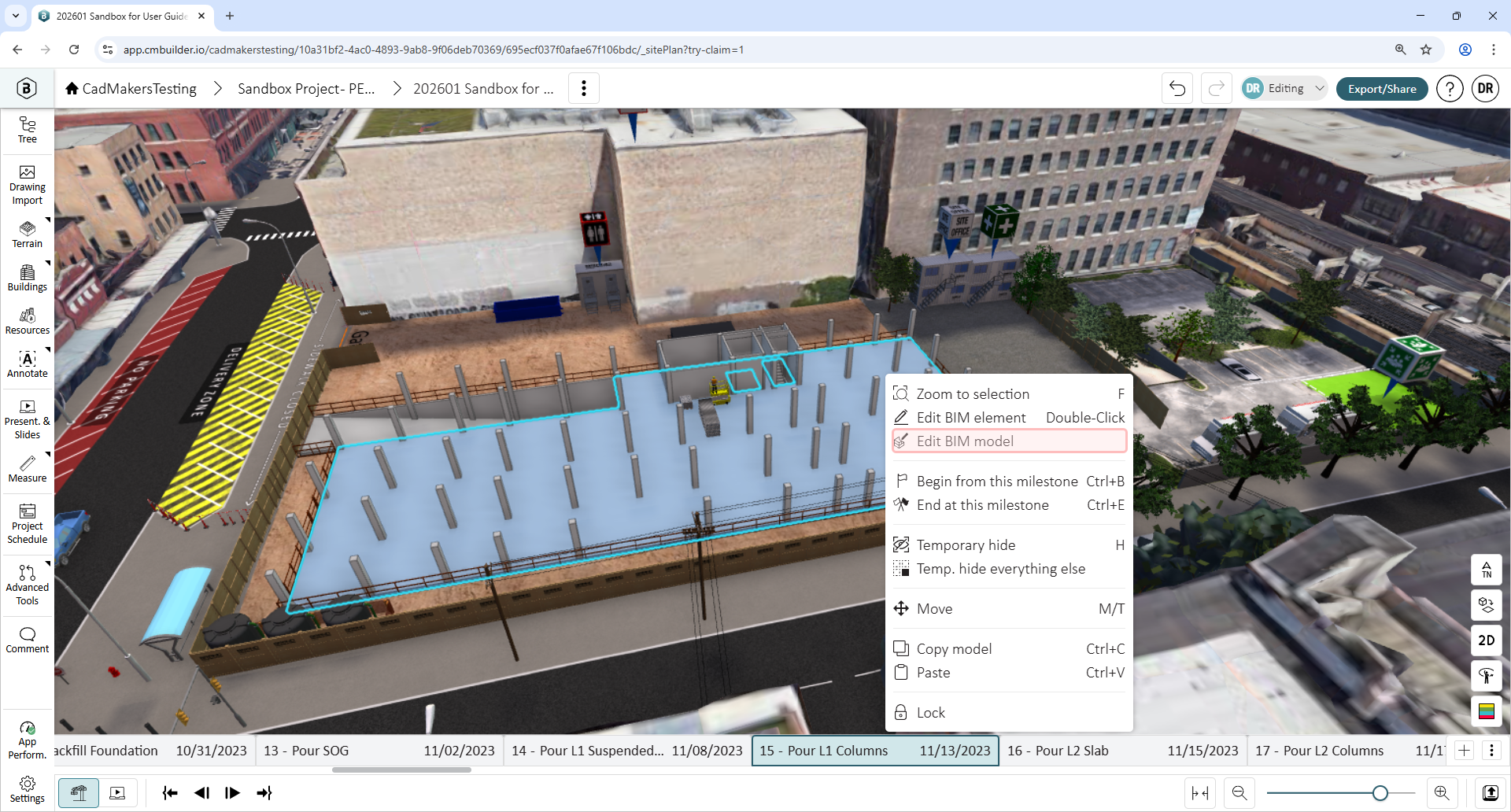The height and width of the screenshot is (812, 1511).
Task: Select the Terrain tool
Action: pos(28,234)
